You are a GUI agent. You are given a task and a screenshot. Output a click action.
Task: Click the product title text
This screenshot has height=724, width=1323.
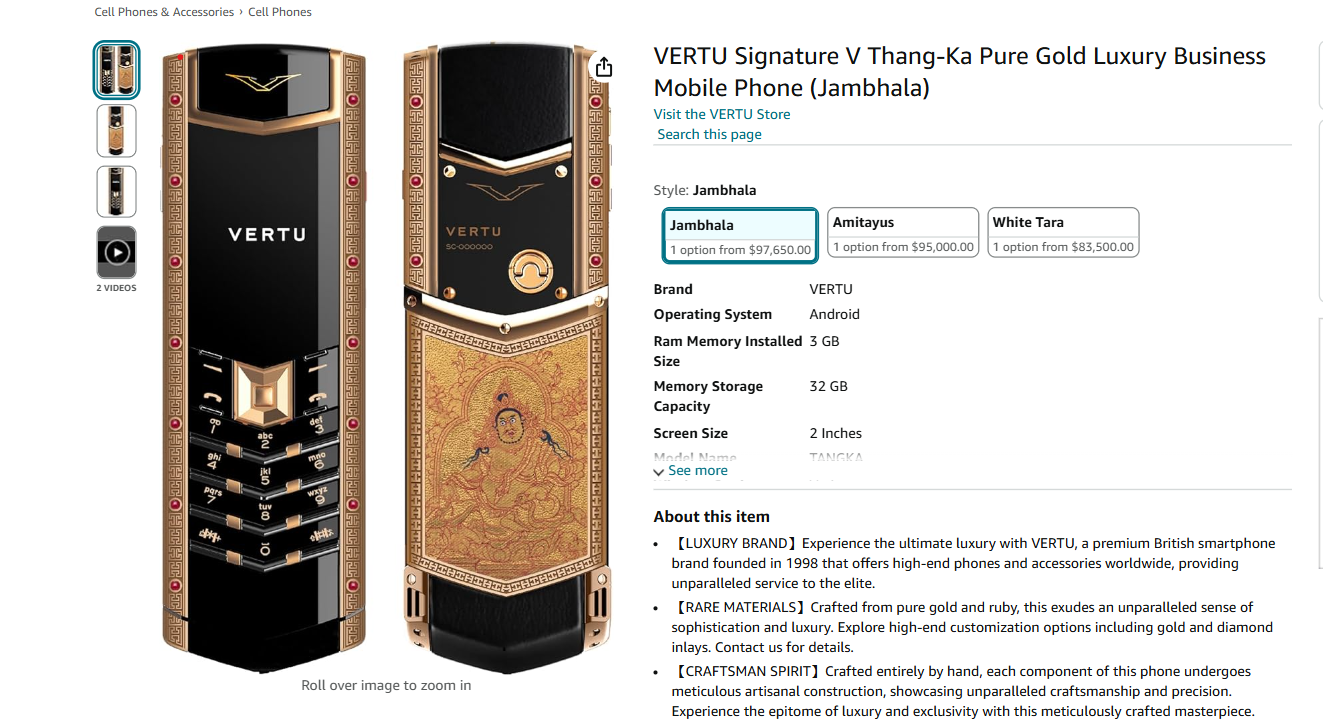[x=959, y=71]
